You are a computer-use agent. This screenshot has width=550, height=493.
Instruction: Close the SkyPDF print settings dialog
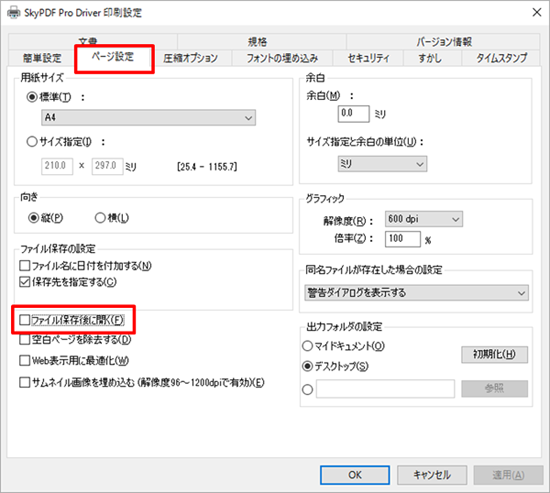(536, 13)
